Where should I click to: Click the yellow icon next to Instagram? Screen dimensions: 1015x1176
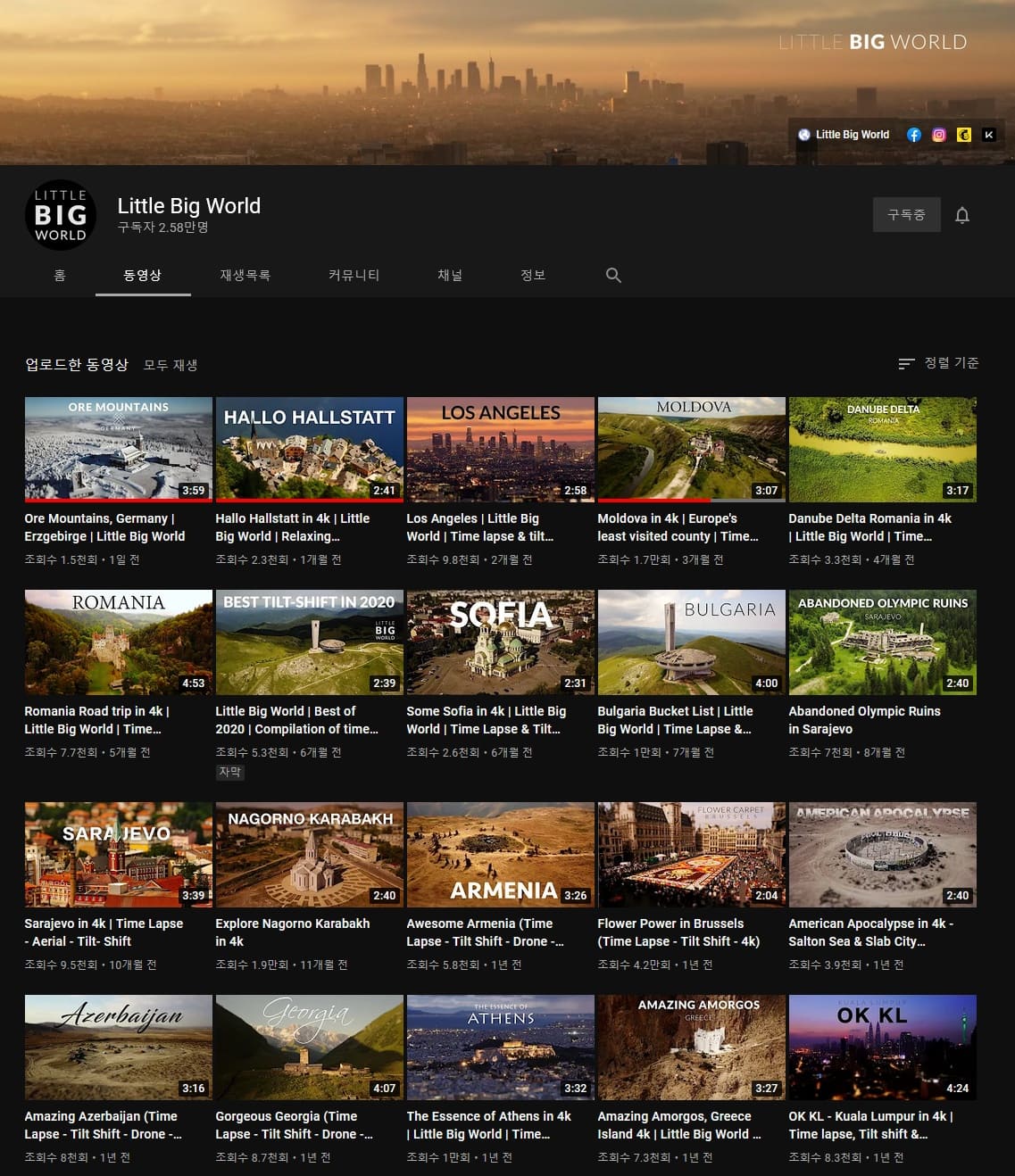pos(964,135)
